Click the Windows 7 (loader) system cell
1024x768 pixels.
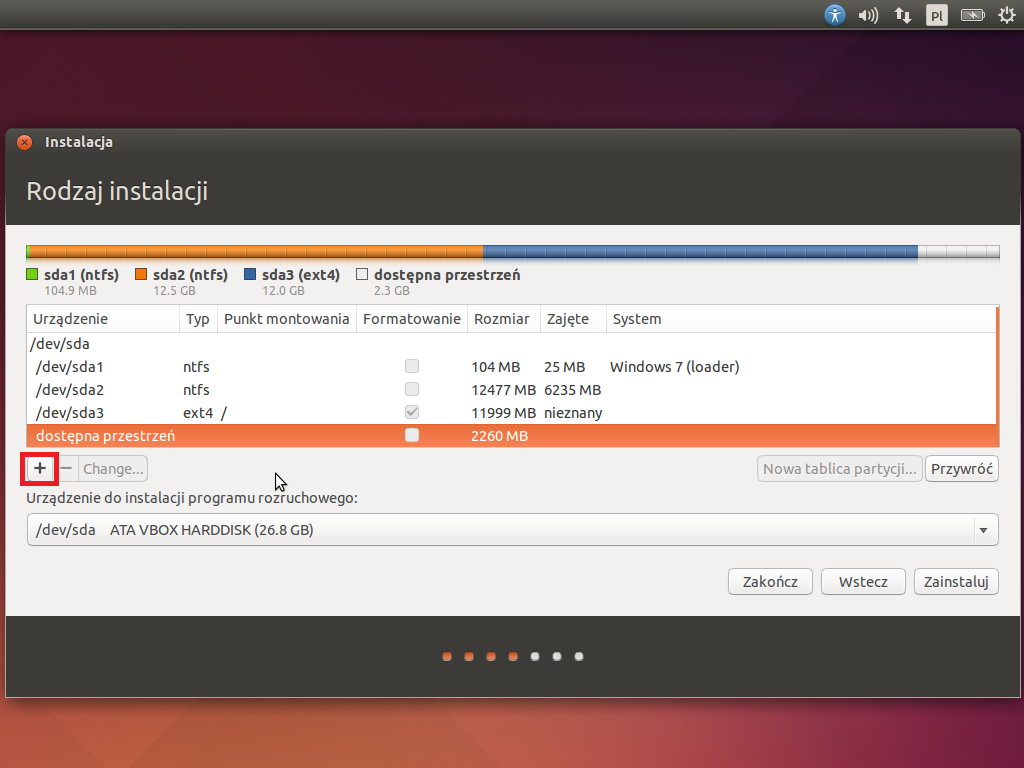pyautogui.click(x=675, y=367)
